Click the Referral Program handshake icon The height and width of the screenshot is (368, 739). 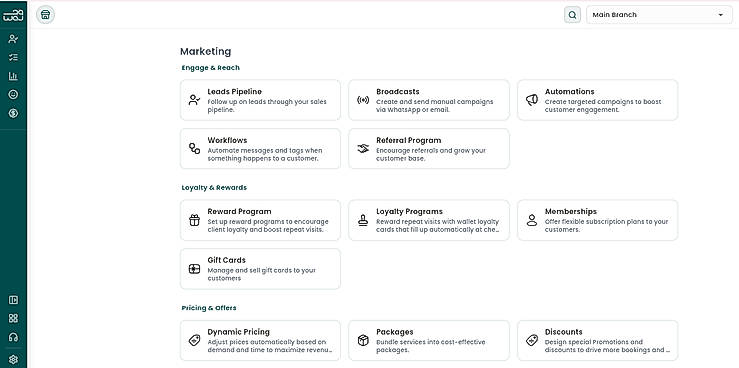coord(363,148)
